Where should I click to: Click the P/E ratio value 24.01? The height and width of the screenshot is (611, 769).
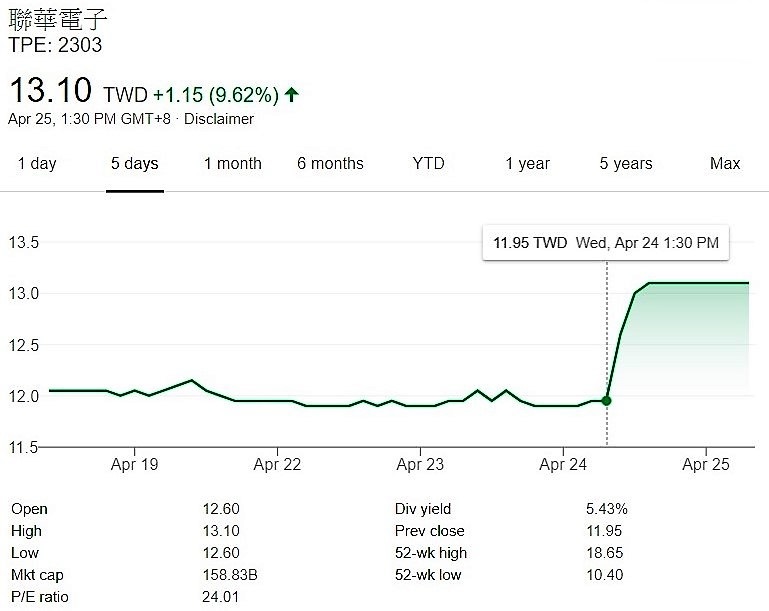(221, 597)
